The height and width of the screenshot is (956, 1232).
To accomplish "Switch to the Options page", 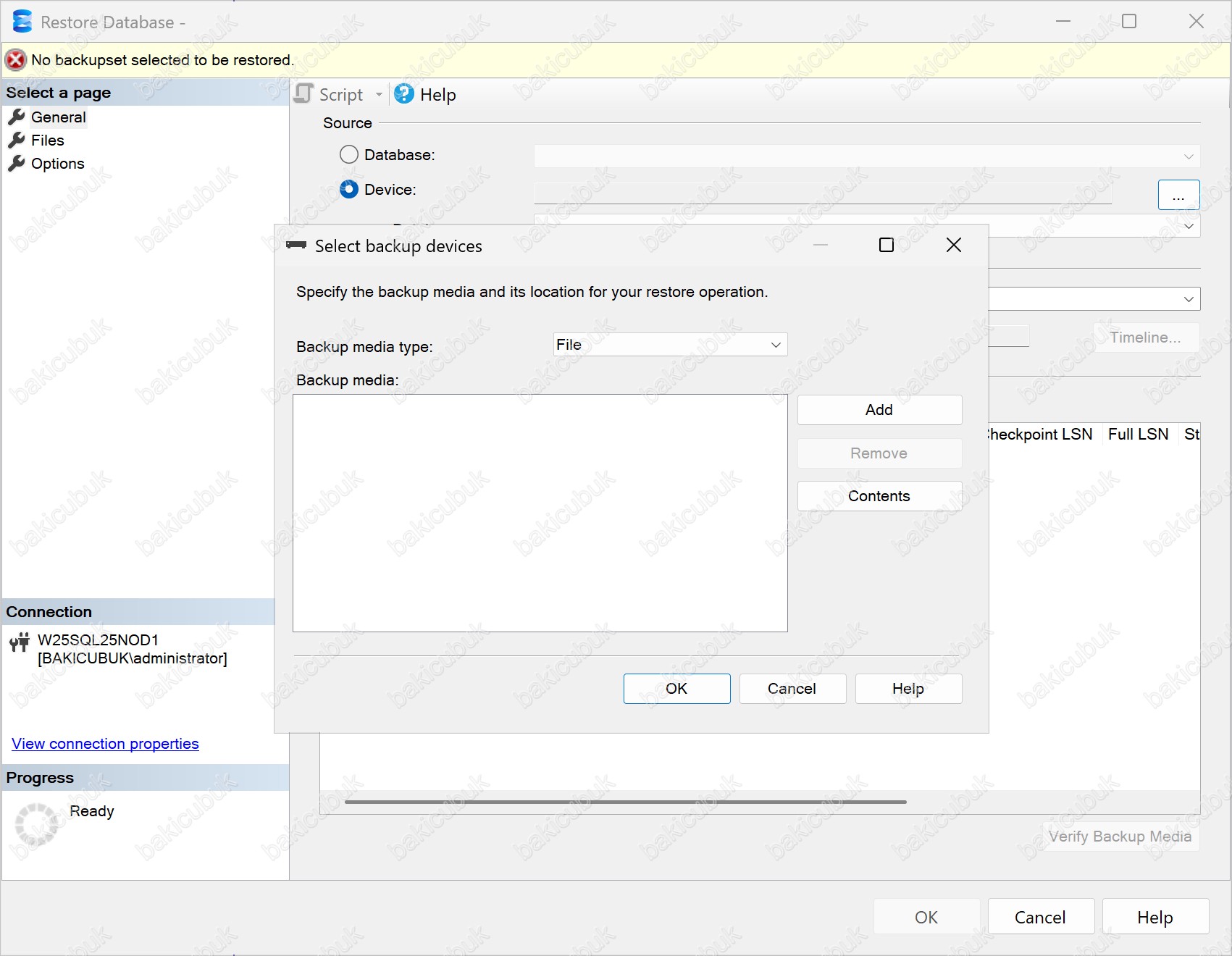I will (57, 164).
